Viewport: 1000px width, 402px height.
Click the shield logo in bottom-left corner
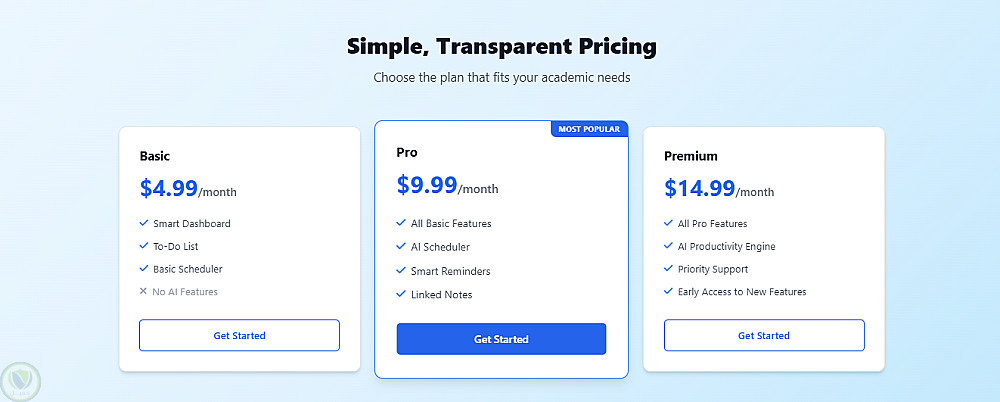point(20,380)
